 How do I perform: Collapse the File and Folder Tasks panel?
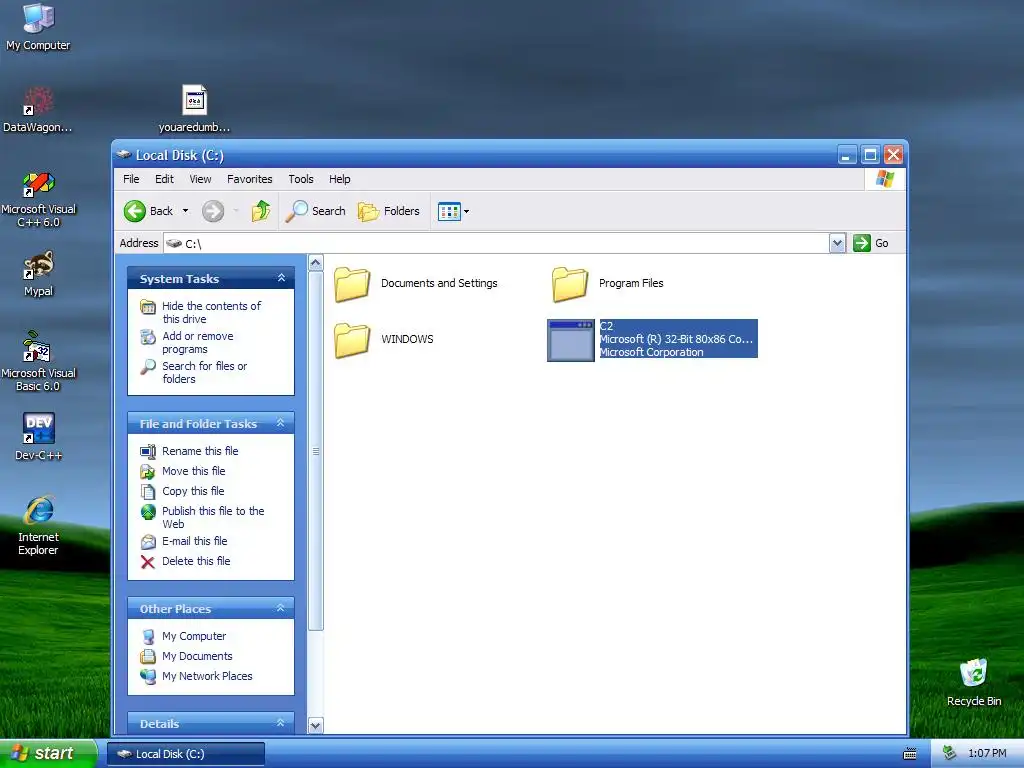281,423
